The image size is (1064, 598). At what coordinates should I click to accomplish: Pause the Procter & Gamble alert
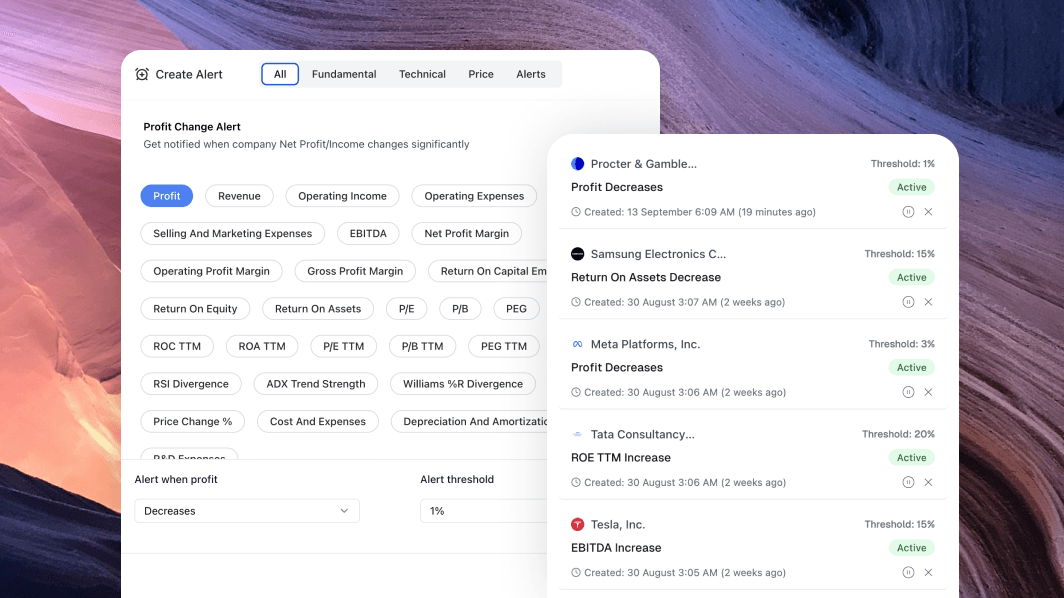point(908,212)
